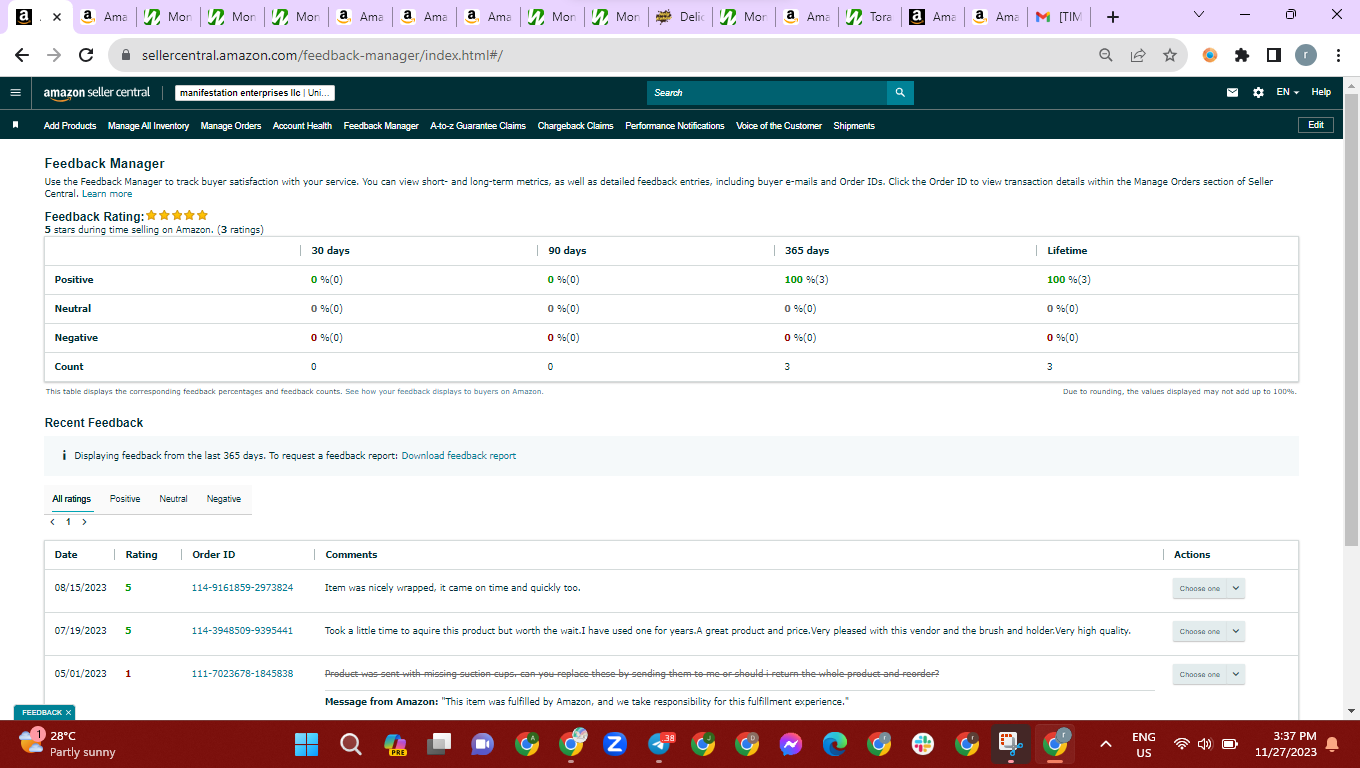
Task: Go back with the browser back arrow
Action: click(22, 55)
